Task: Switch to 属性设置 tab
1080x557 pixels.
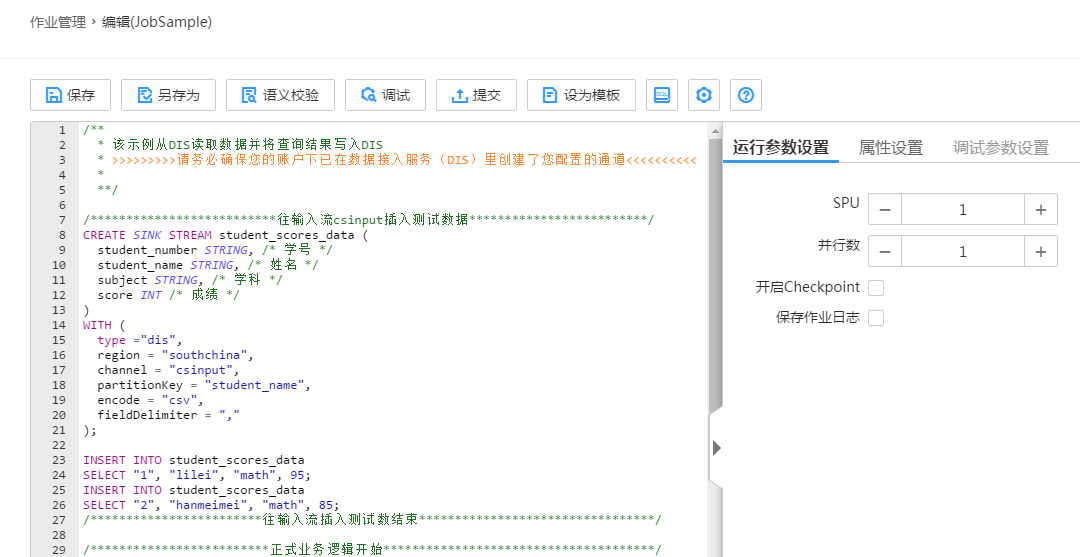Action: (891, 147)
